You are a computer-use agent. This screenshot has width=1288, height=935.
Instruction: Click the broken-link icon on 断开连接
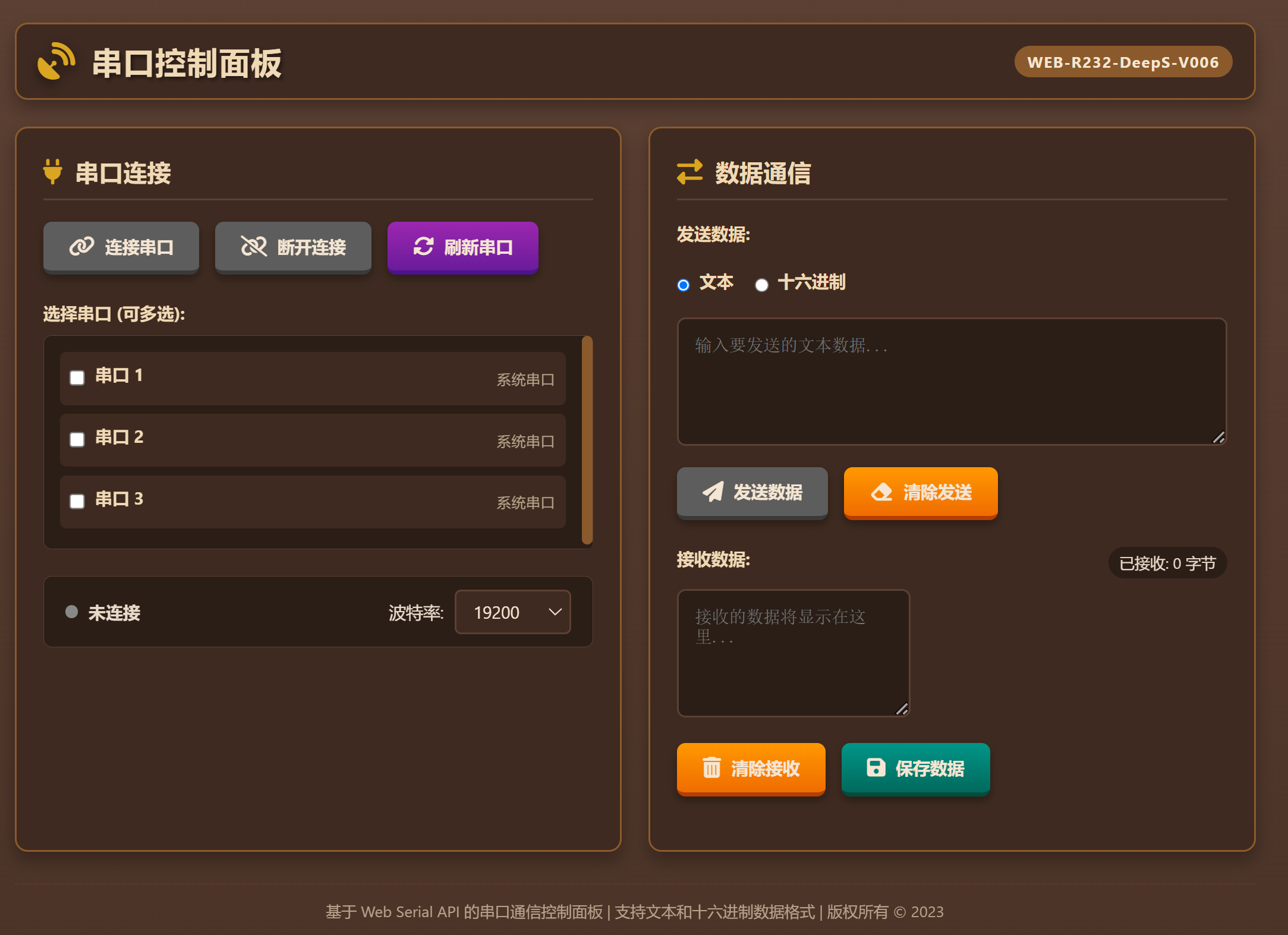tap(254, 246)
